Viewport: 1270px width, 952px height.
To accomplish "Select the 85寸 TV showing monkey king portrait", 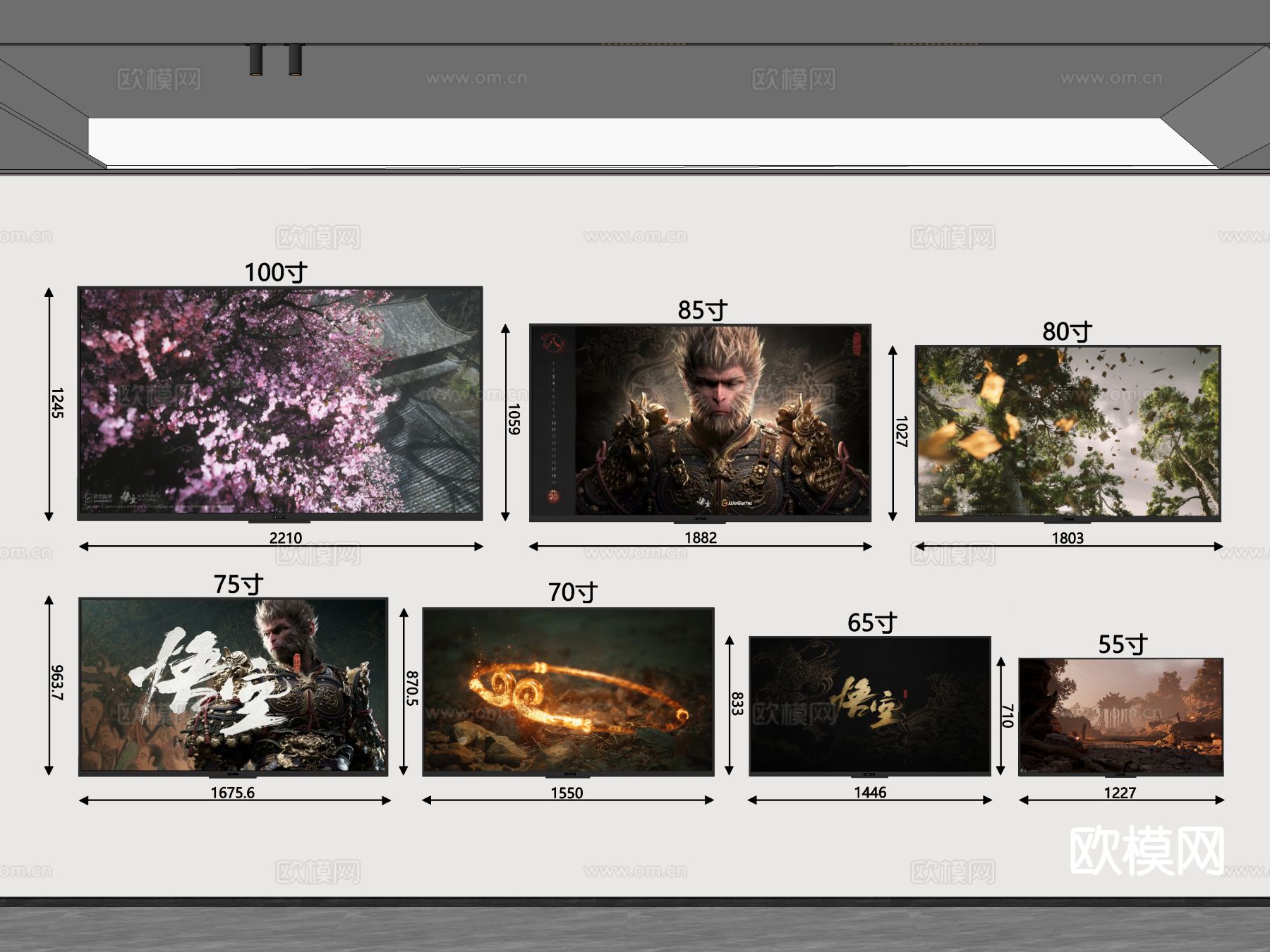I will point(701,423).
